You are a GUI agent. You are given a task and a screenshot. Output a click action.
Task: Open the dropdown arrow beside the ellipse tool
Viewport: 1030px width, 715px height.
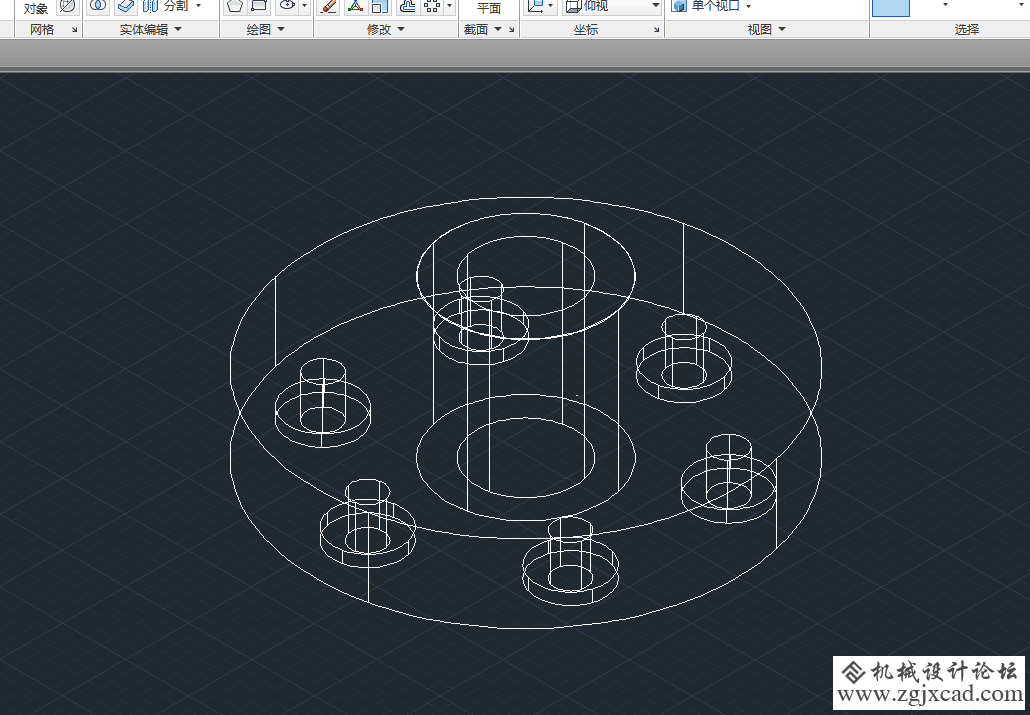[x=304, y=6]
